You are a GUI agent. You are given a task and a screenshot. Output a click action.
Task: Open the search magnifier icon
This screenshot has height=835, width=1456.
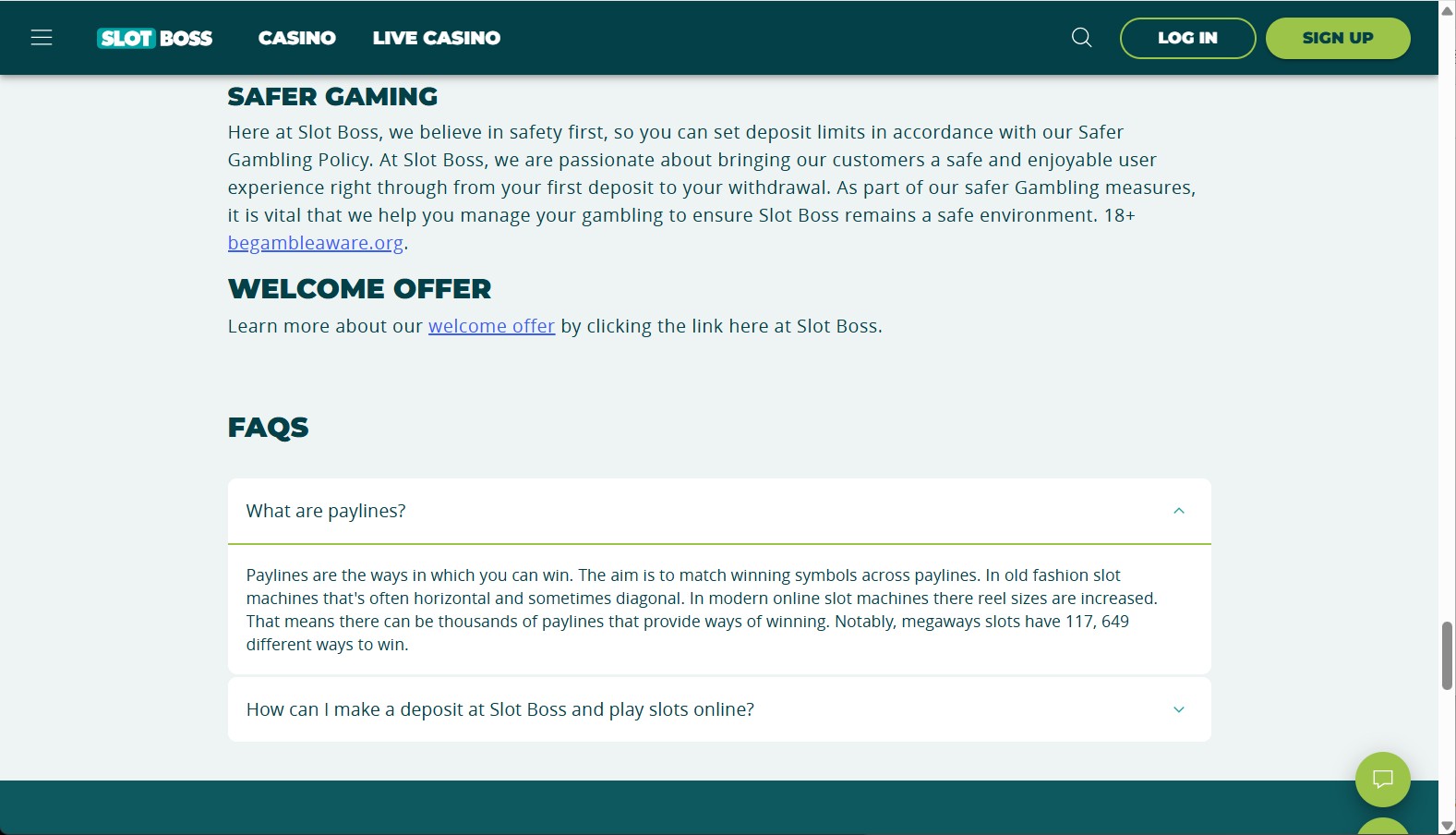[1081, 38]
